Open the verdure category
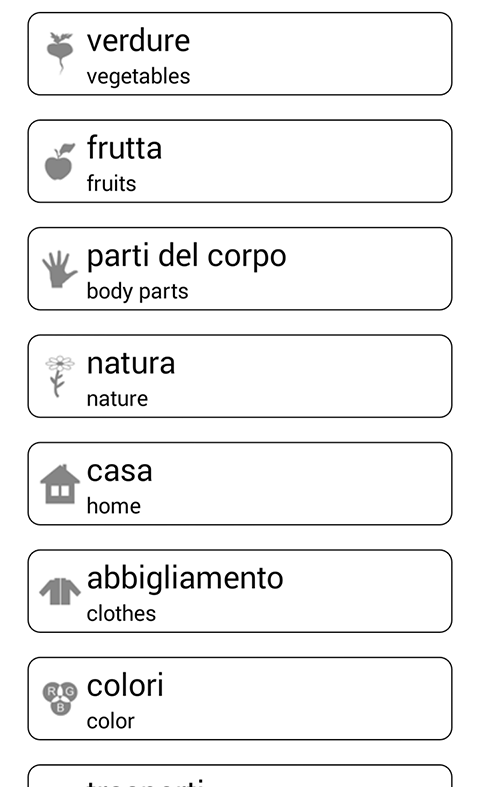The height and width of the screenshot is (787, 480). pyautogui.click(x=240, y=54)
